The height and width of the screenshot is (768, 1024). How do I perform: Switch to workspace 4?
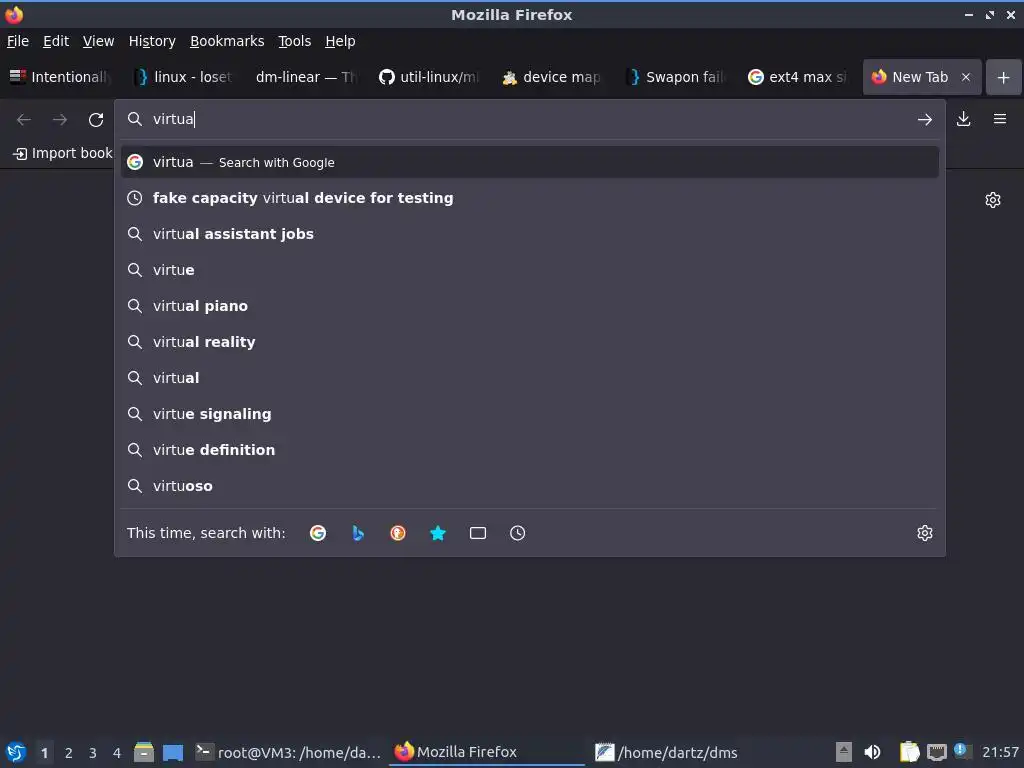click(117, 753)
